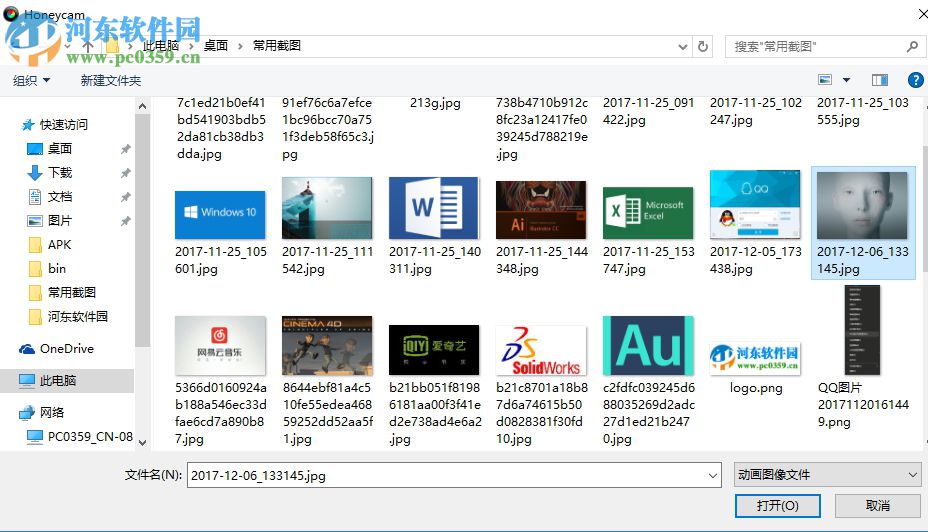
Task: Open 文档 in the sidebar
Action: [x=60, y=196]
